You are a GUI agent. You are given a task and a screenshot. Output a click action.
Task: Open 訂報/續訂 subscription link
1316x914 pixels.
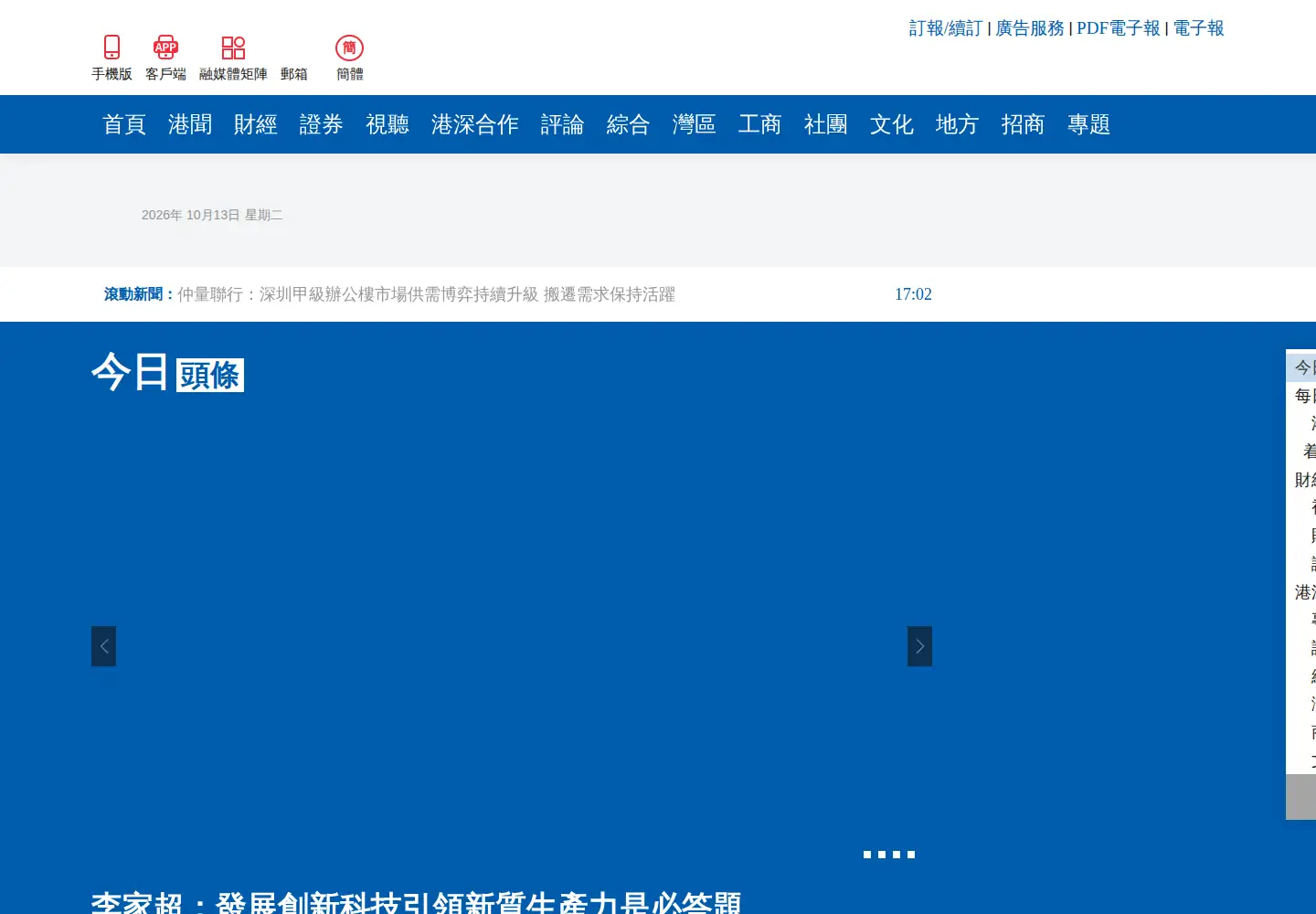945,28
